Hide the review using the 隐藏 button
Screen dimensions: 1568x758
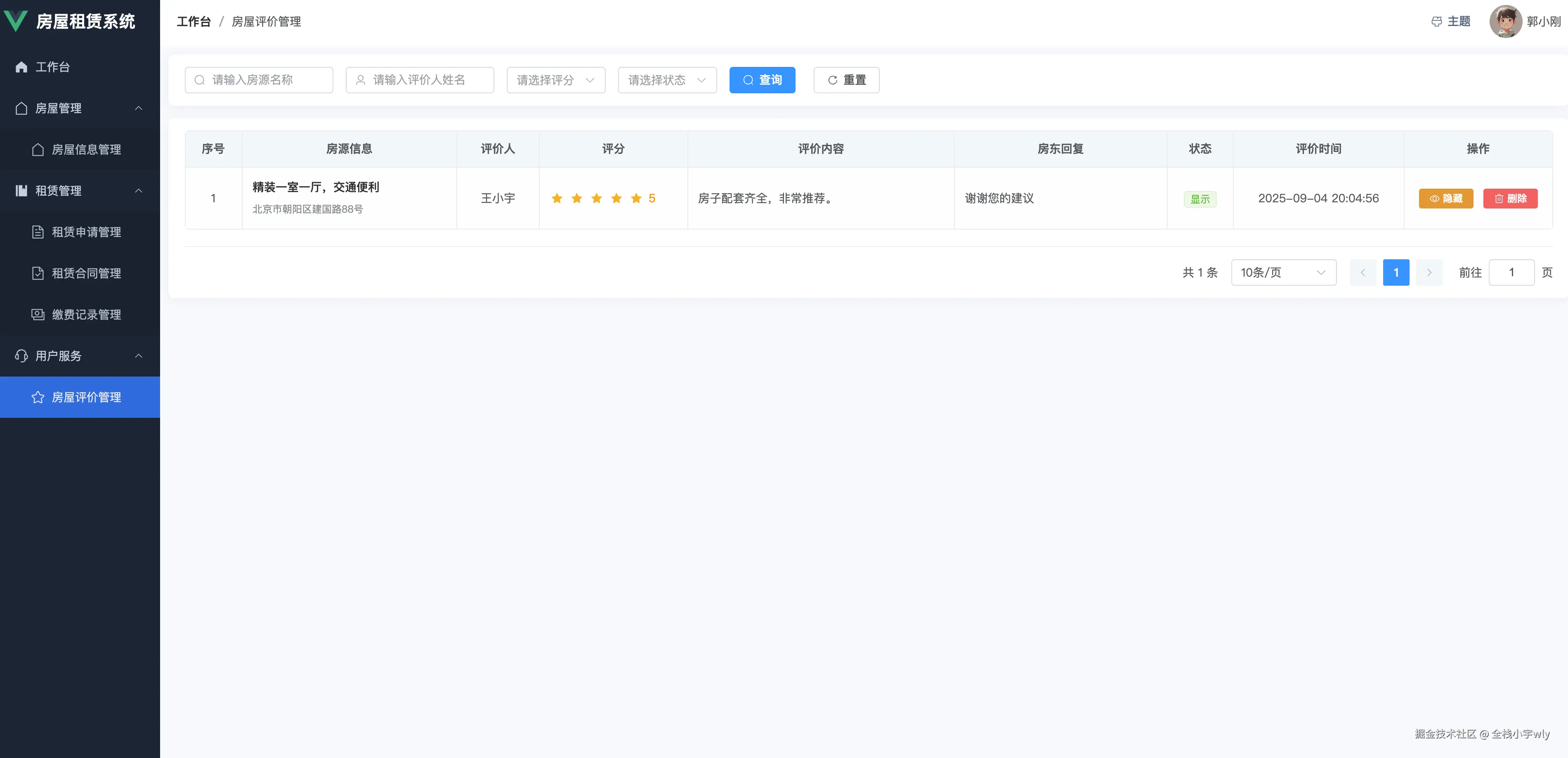coord(1445,199)
